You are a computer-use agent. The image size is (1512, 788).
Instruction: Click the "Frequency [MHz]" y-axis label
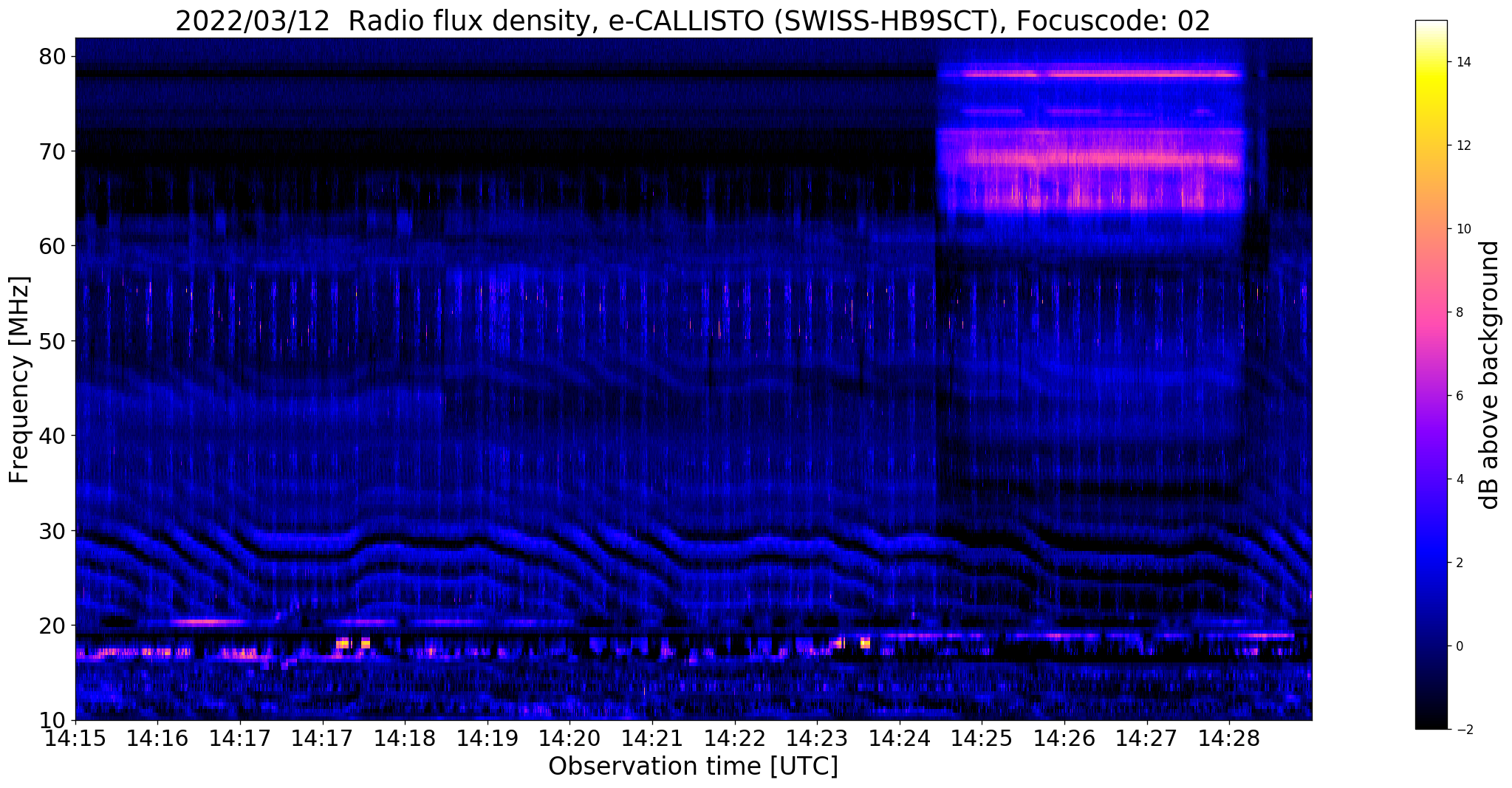click(x=20, y=380)
